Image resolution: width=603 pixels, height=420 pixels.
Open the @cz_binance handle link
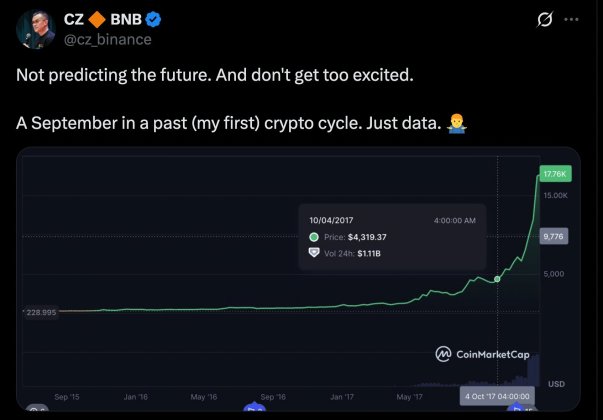[108, 39]
